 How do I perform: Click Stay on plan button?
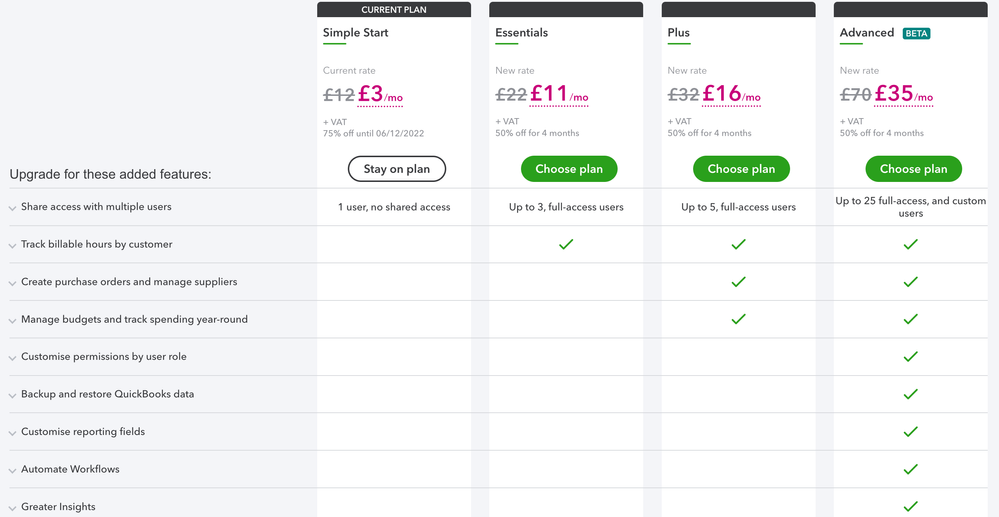(397, 169)
